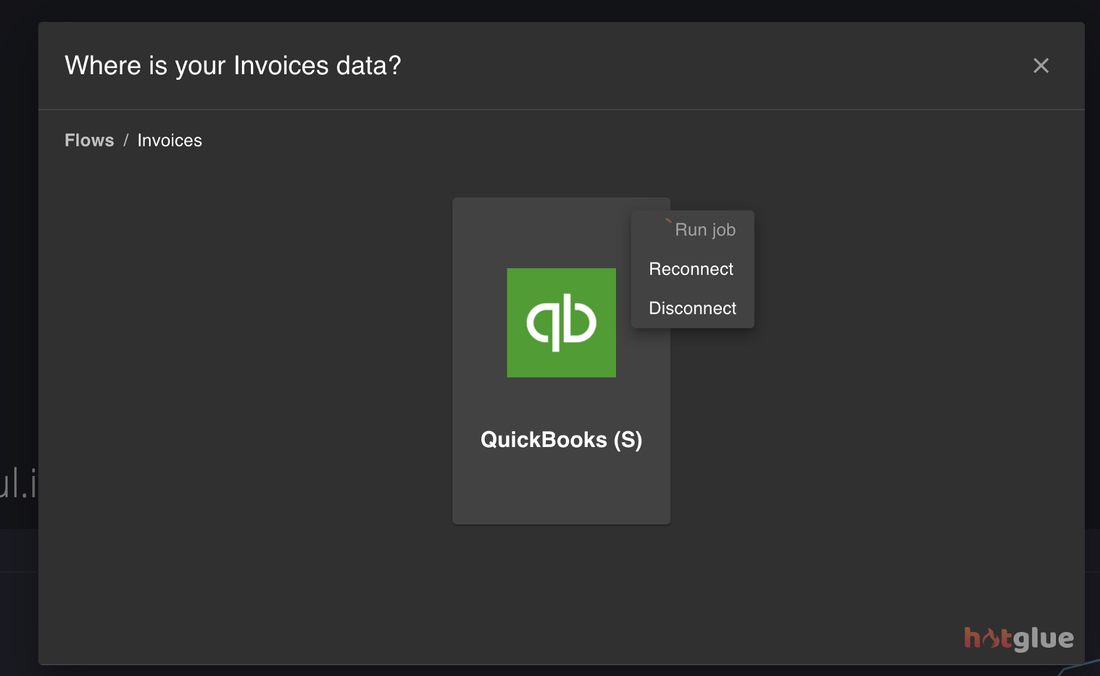Viewport: 1100px width, 676px height.
Task: Click the Invoices breadcrumb
Action: pos(170,140)
